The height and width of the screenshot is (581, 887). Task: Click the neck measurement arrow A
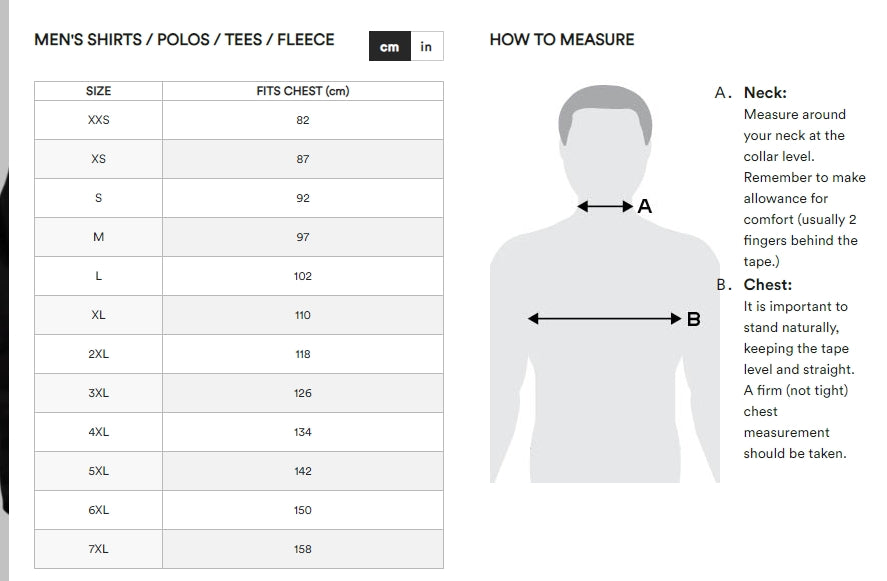tap(605, 206)
